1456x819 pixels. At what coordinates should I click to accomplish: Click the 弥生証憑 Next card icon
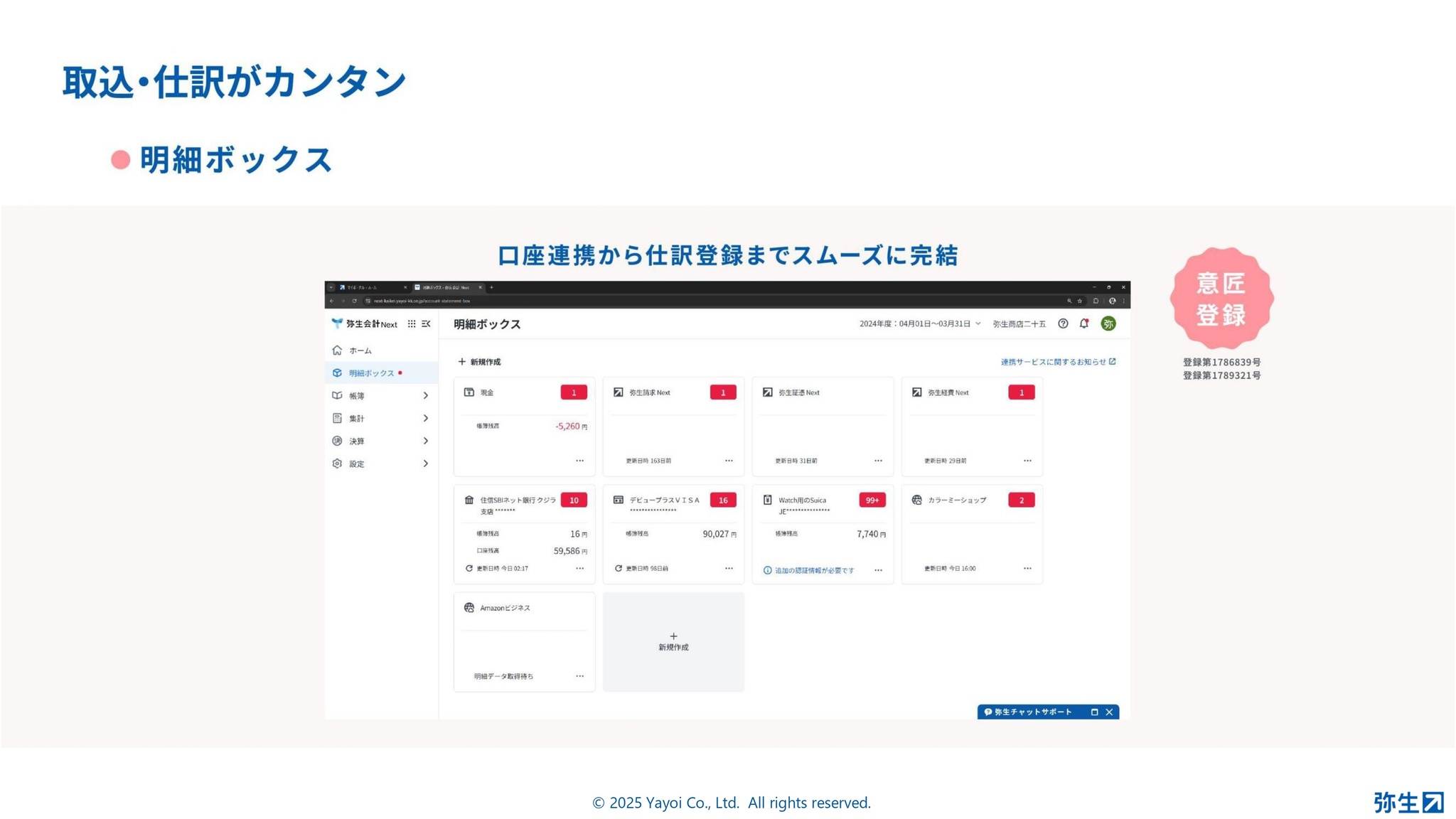(x=768, y=392)
